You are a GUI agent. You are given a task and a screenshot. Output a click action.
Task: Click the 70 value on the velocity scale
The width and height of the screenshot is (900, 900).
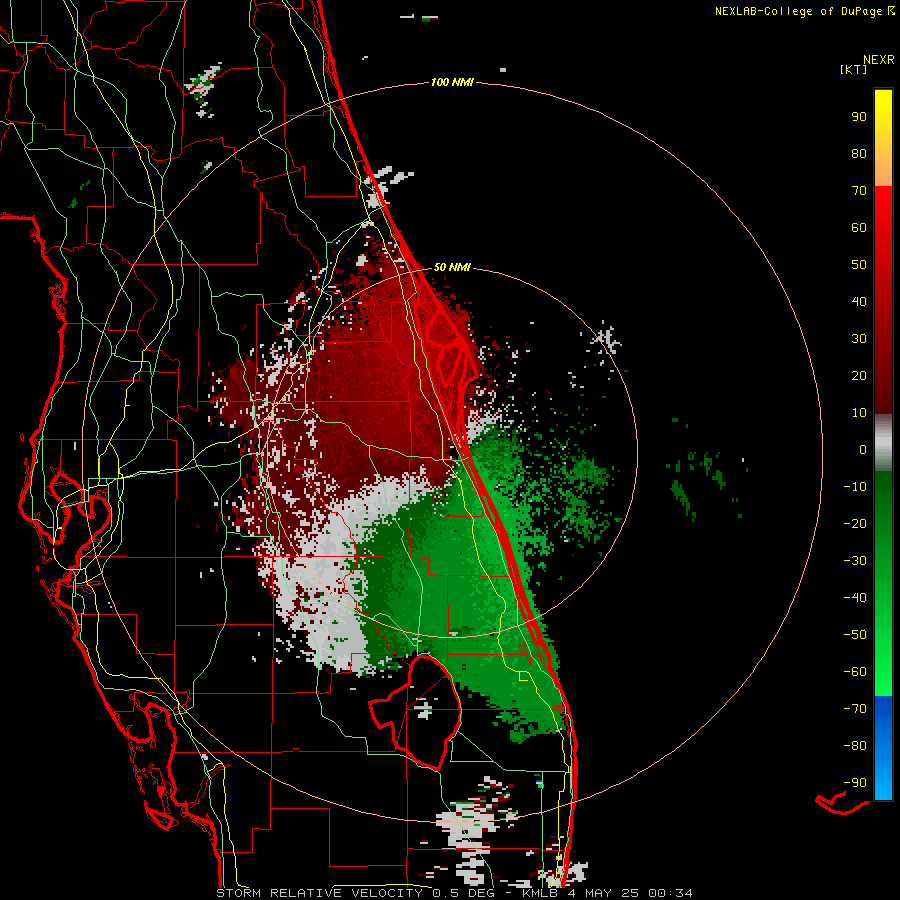859,191
